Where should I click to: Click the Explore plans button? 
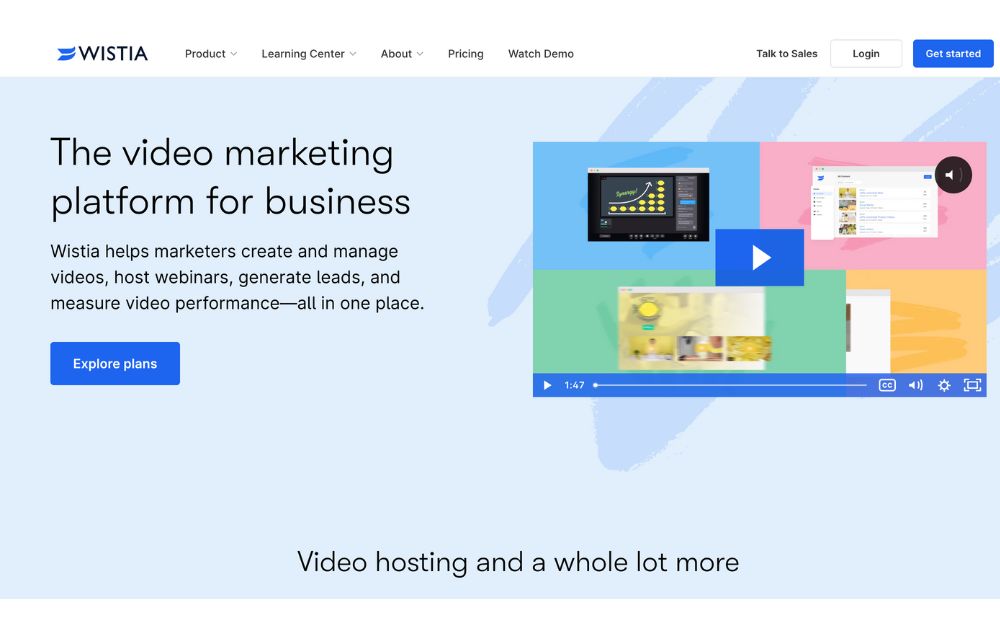[115, 363]
